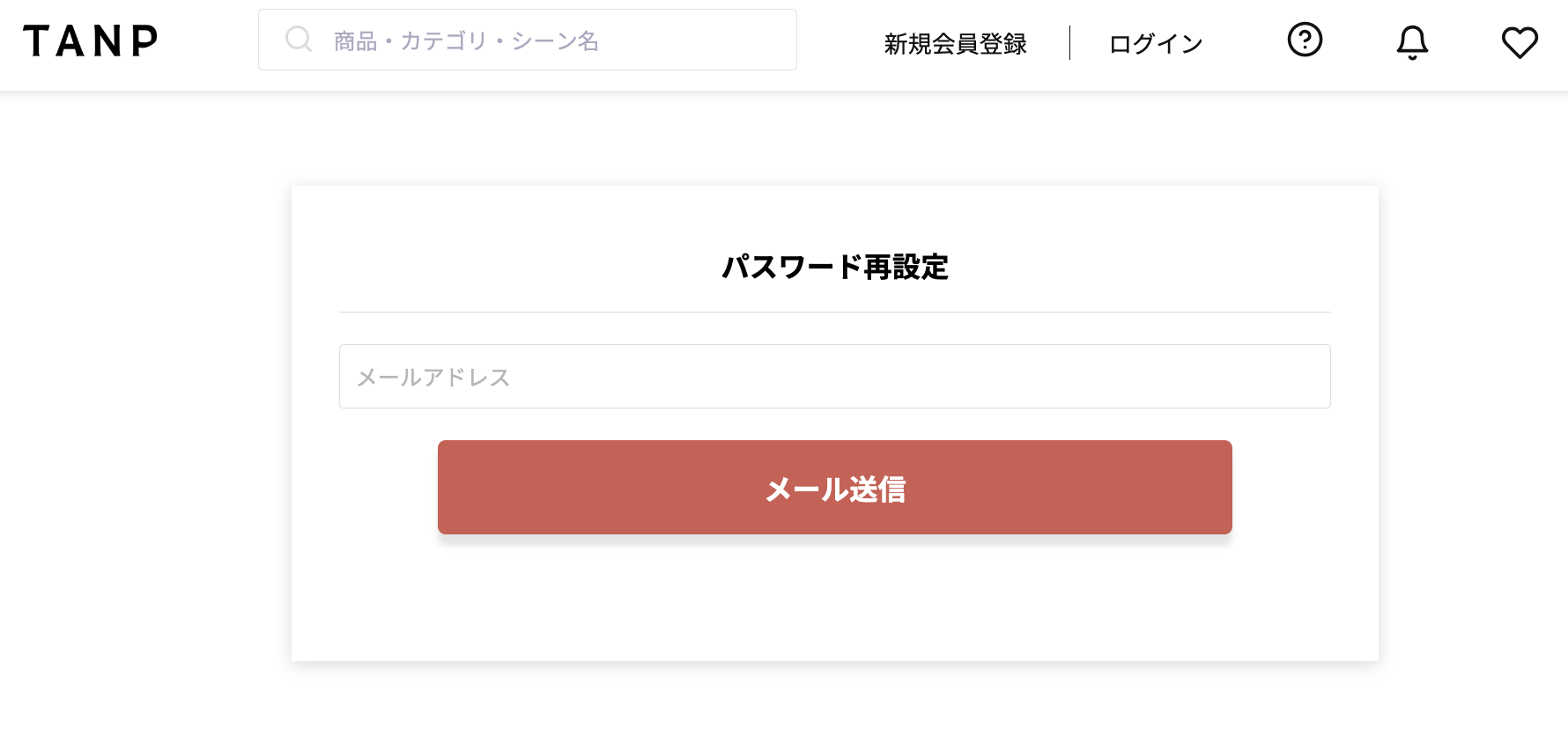The height and width of the screenshot is (736, 1568).
Task: Click the help question mark icon
Action: click(x=1305, y=40)
